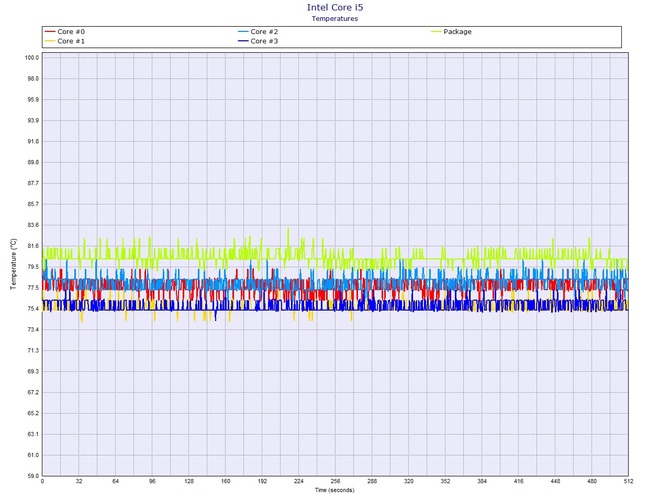Click the 79.5 y-axis value

pyautogui.click(x=33, y=267)
